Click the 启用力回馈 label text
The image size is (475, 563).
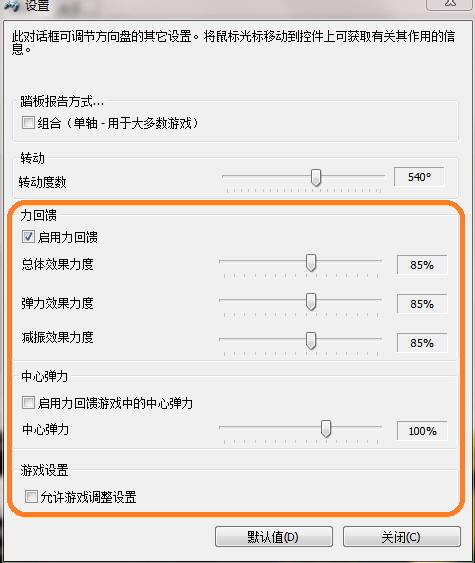click(68, 237)
